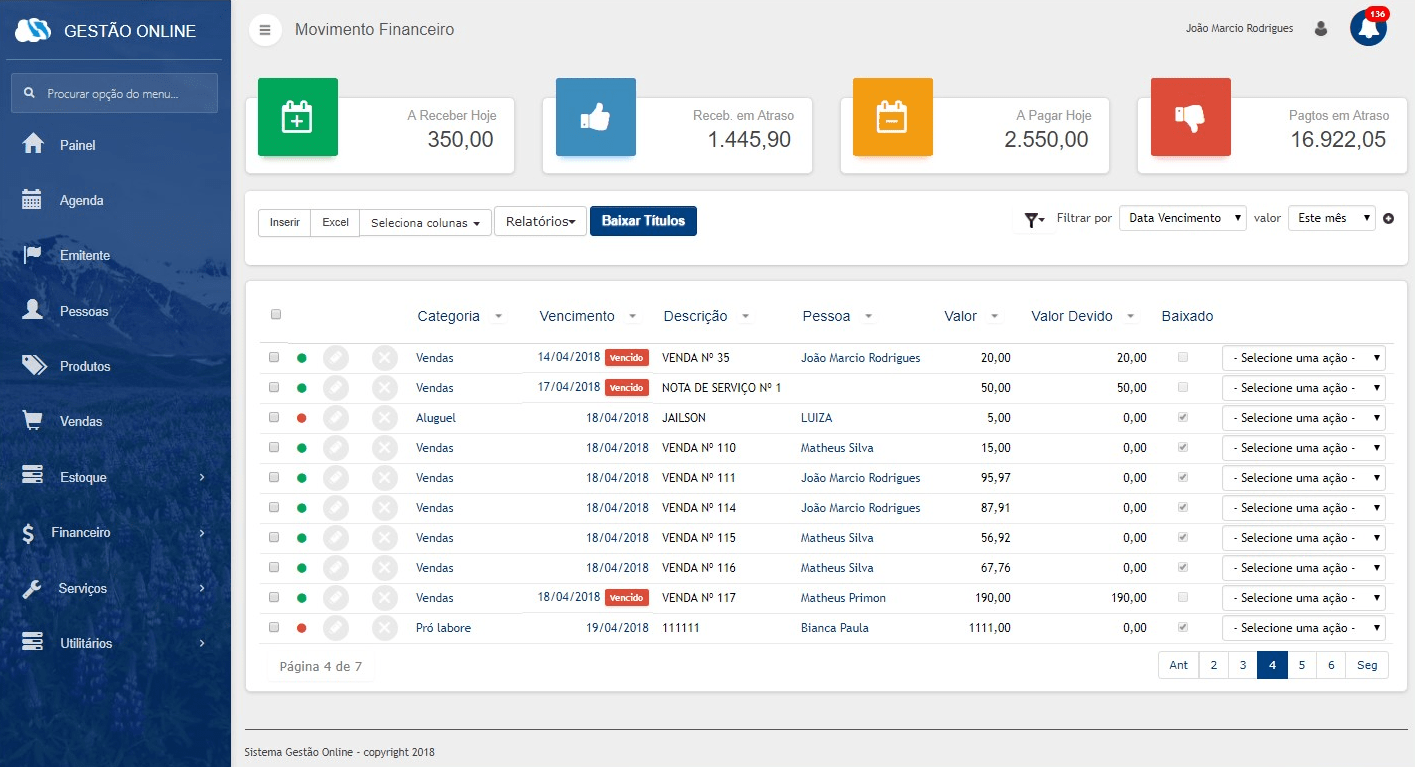The image size is (1415, 767).
Task: Open the Seleciona colunas dropdown
Action: pos(425,222)
